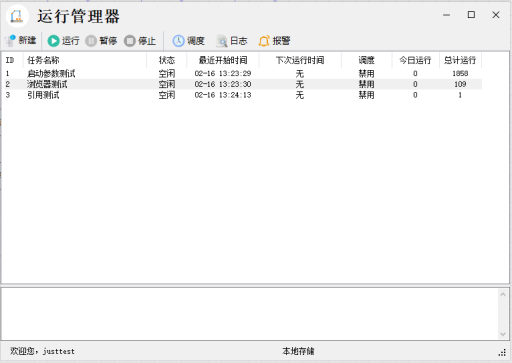Viewport: 512px width, 363px height.
Task: Click the log output text area
Action: pos(250,314)
